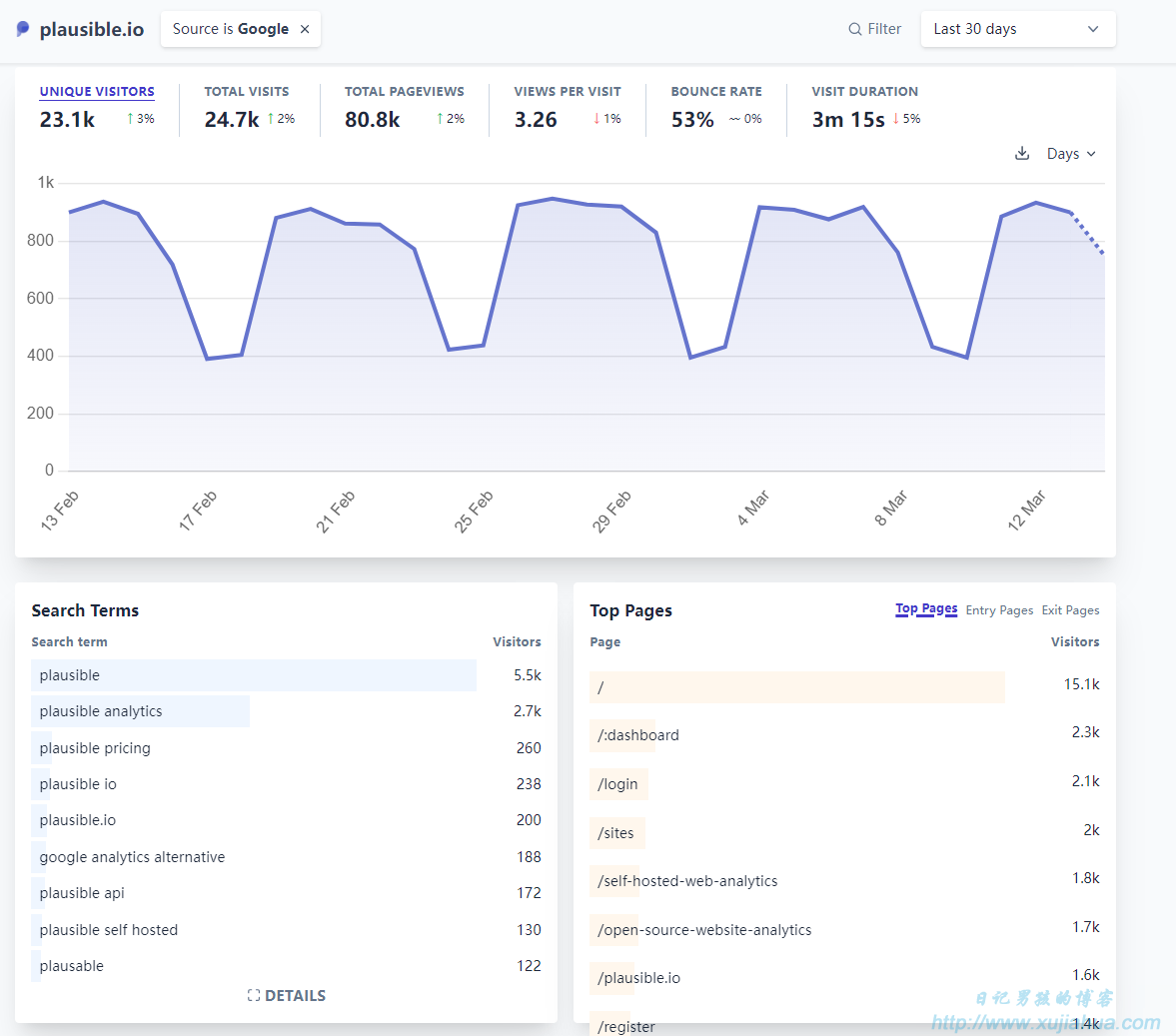Click the 17 Feb label on the graph axis
Image resolution: width=1176 pixels, height=1036 pixels.
click(197, 511)
